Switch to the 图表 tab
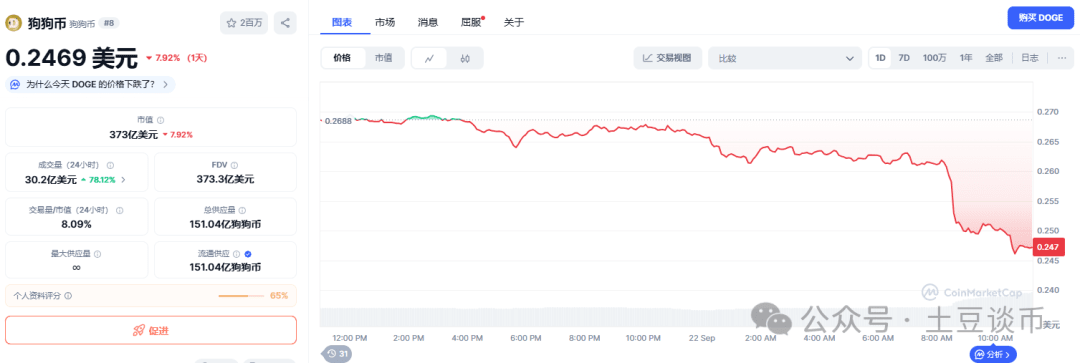The height and width of the screenshot is (363, 1080). (x=342, y=22)
